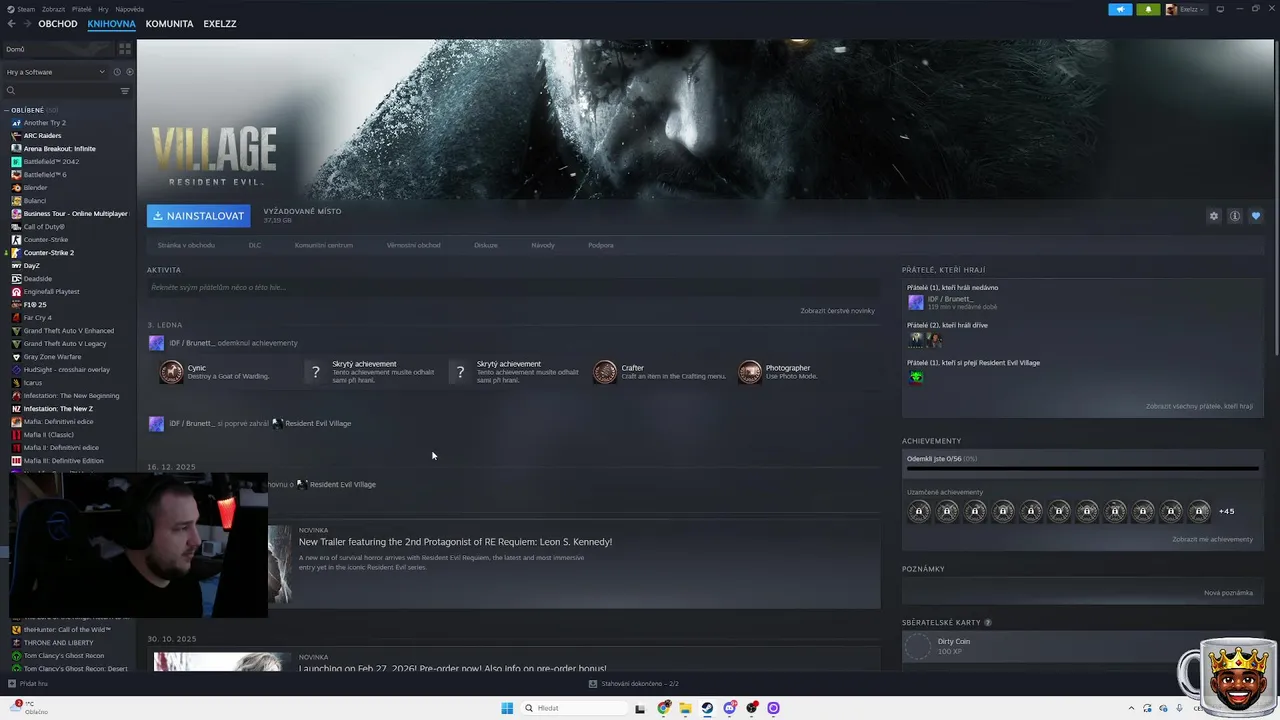Click Nová poznámka
This screenshot has width=1280, height=720.
[x=1228, y=593]
